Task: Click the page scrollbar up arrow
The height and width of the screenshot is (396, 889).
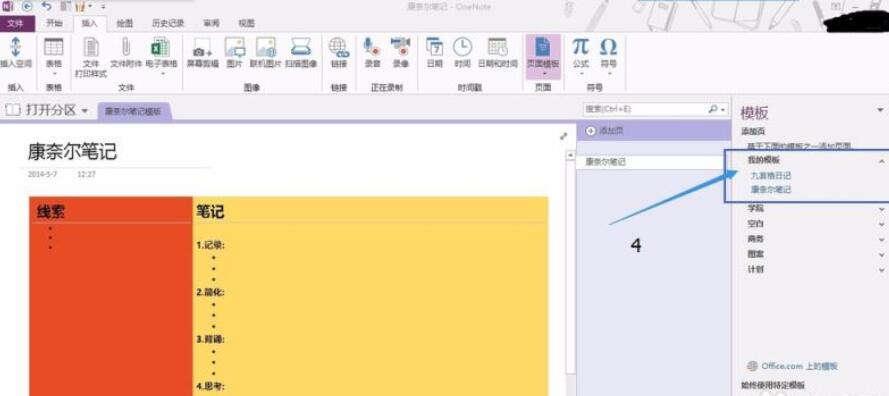Action: click(570, 155)
